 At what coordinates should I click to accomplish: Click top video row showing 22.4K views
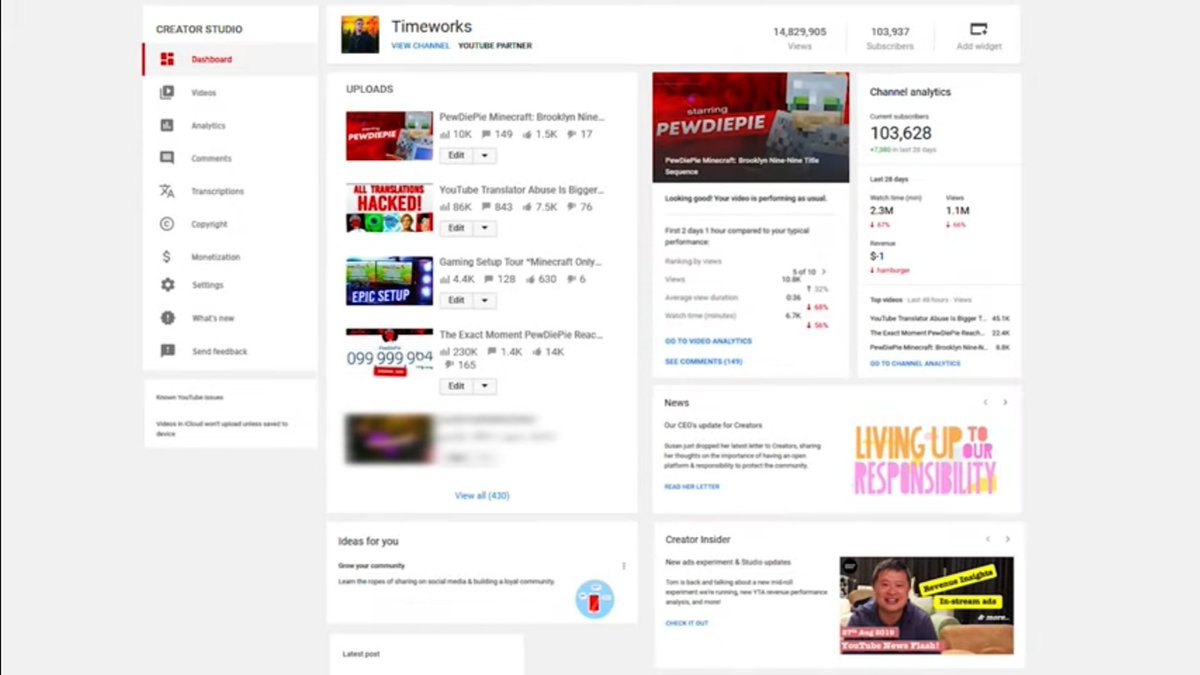[x=940, y=333]
